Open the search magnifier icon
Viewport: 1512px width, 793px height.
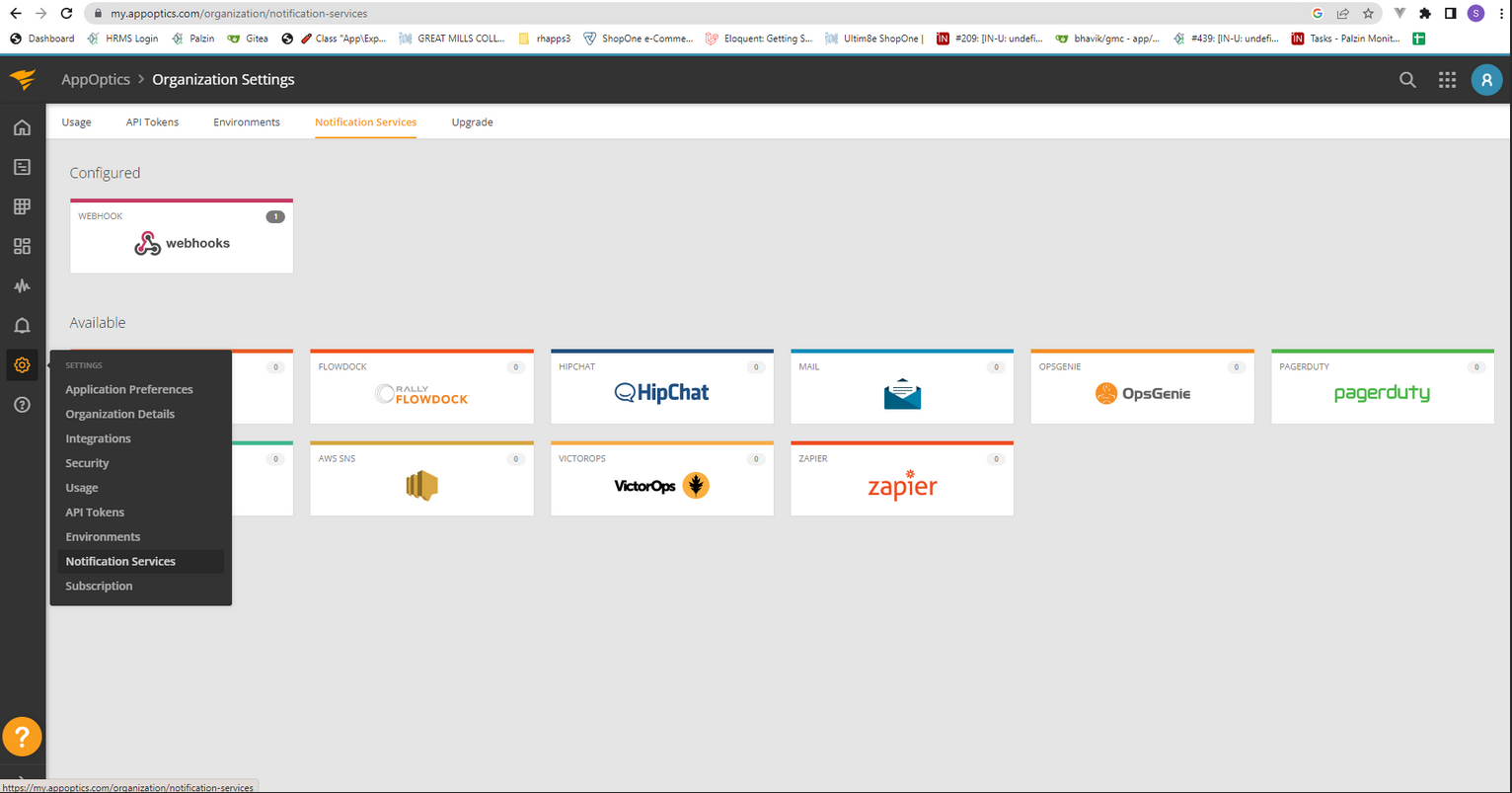click(x=1407, y=80)
